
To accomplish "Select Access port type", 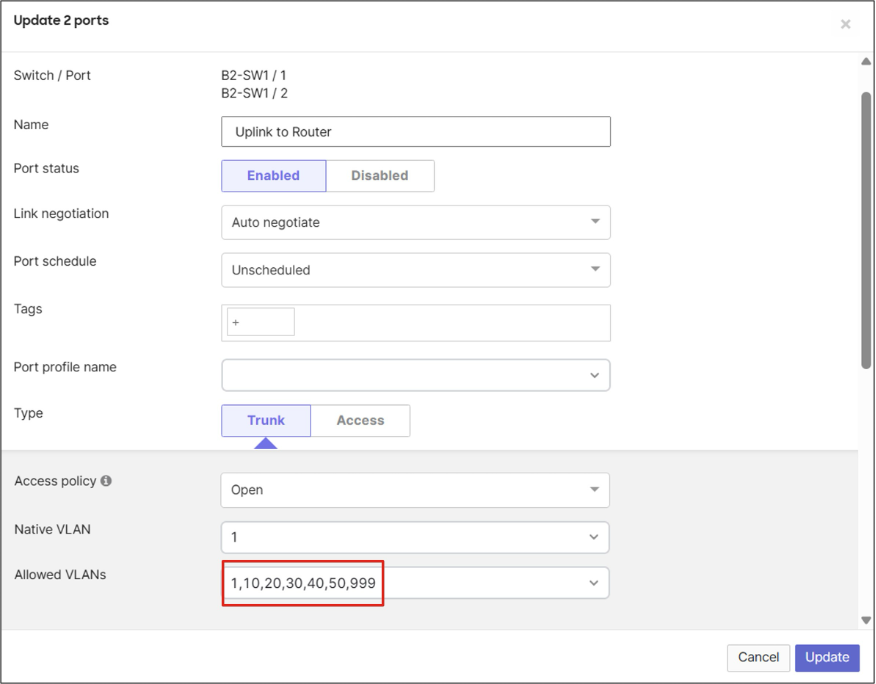I will (x=360, y=420).
